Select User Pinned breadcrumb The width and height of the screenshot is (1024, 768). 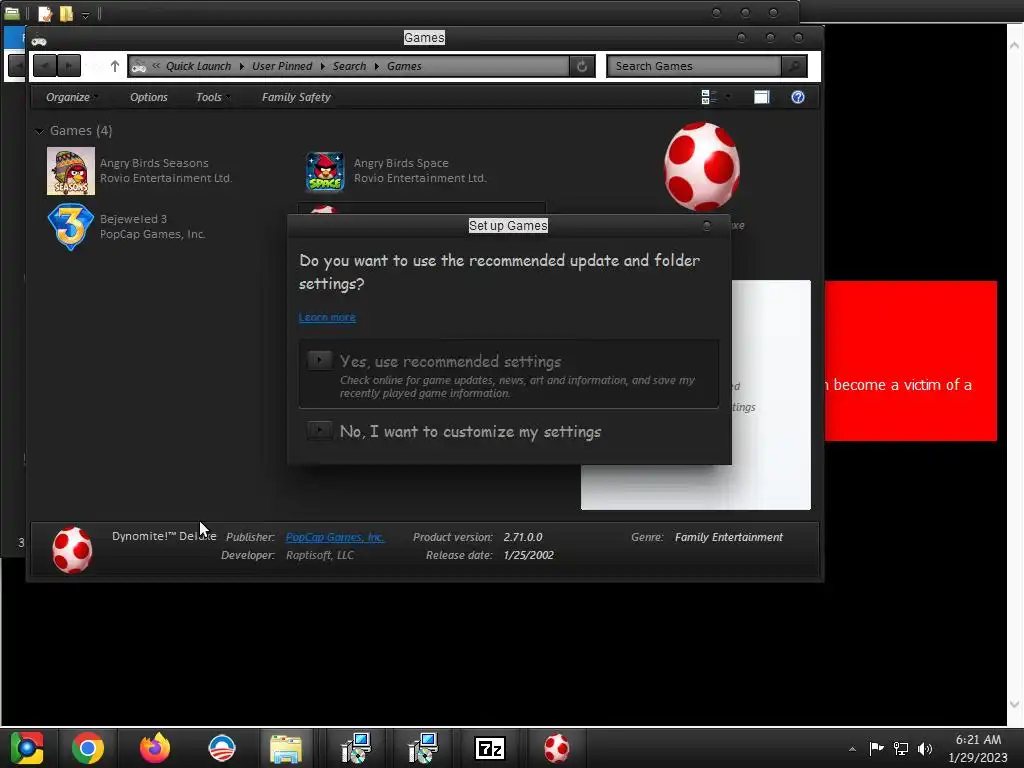pos(282,66)
